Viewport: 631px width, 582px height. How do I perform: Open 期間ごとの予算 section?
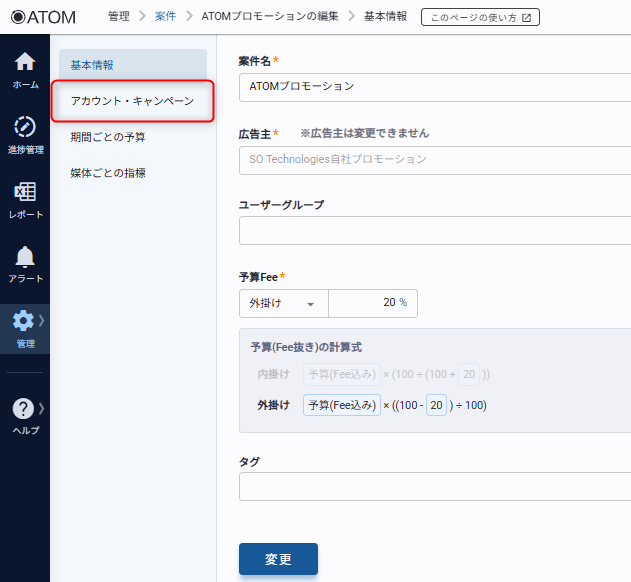coord(108,137)
